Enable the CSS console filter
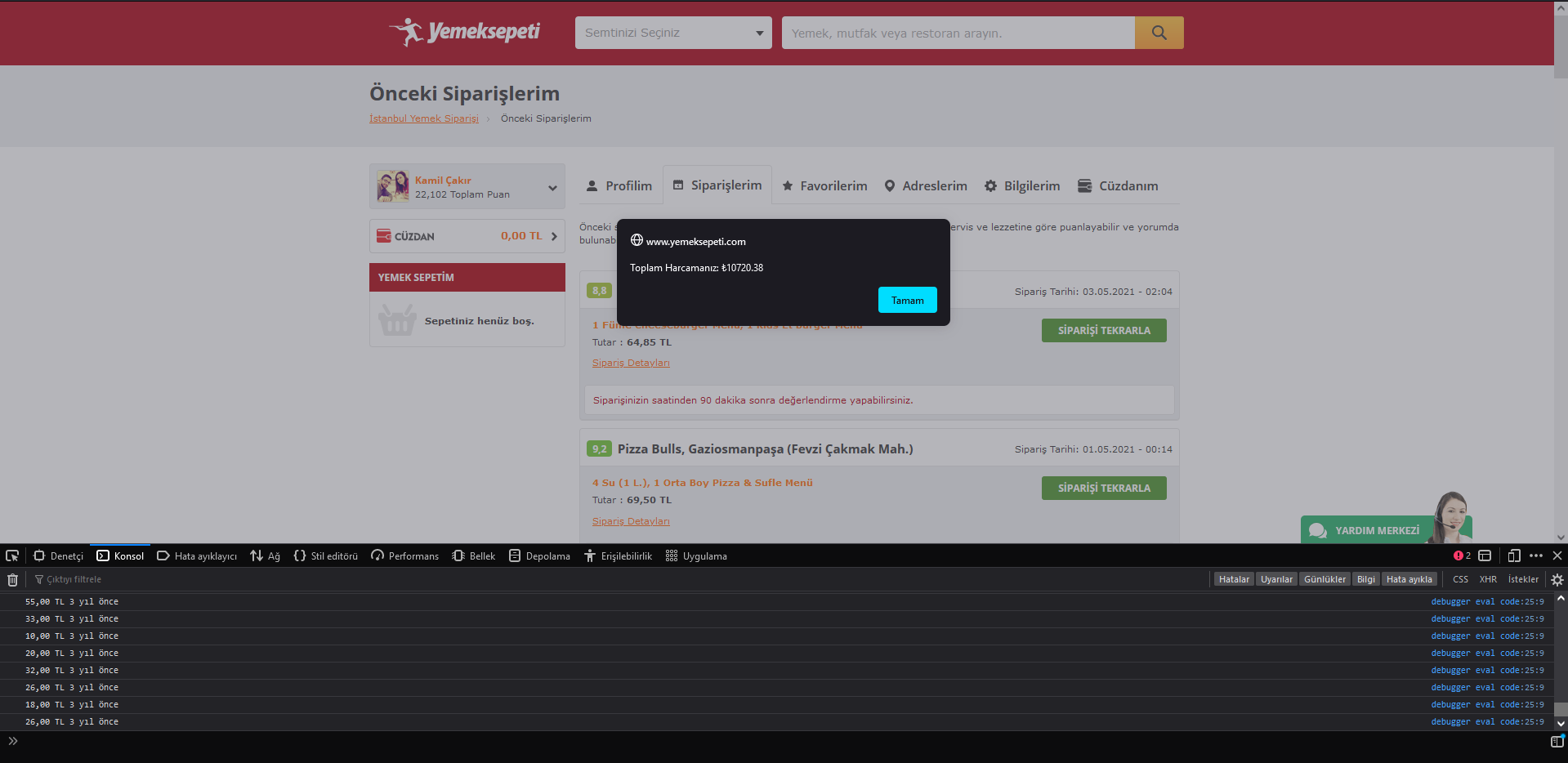Screen dimensions: 1568x763 point(1460,579)
